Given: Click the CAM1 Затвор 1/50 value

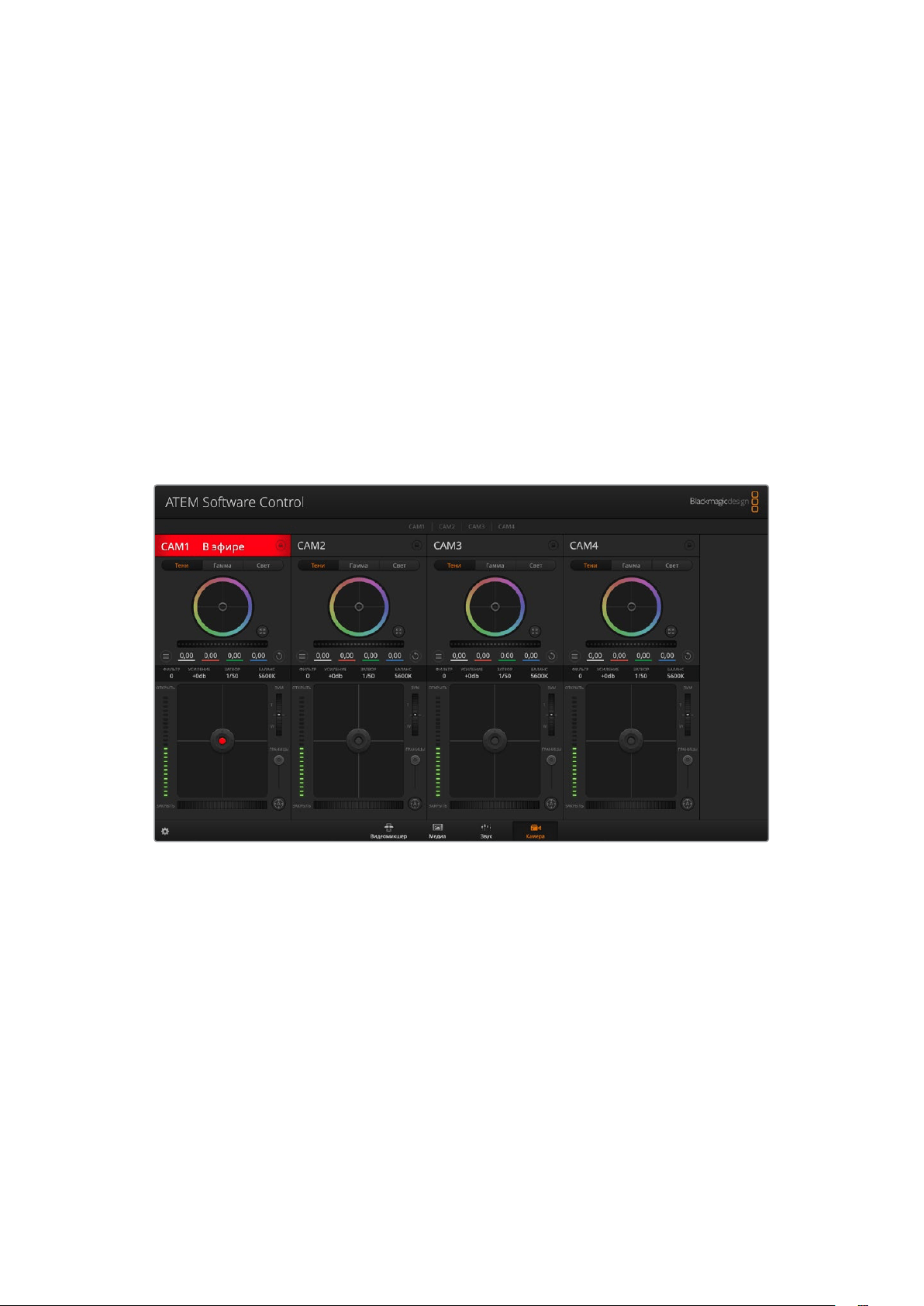Looking at the screenshot, I should 232,676.
